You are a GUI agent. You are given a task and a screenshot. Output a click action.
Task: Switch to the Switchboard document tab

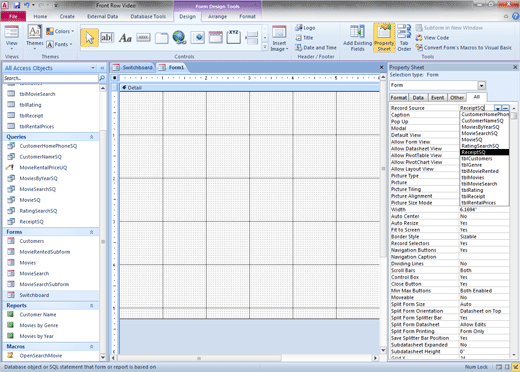tap(133, 68)
